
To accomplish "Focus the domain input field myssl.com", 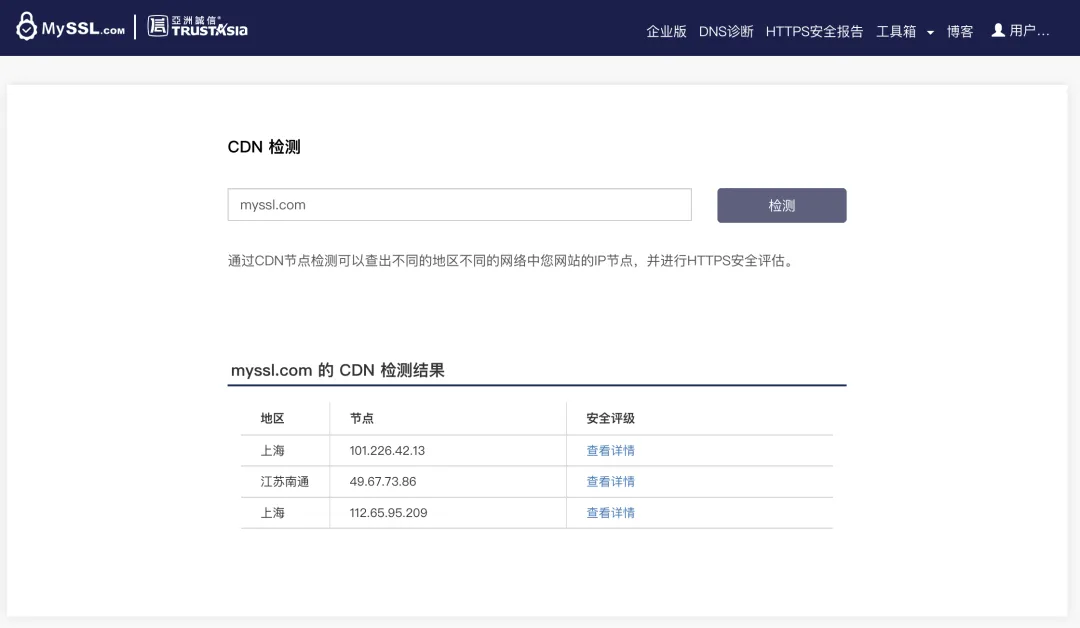I will (x=459, y=205).
